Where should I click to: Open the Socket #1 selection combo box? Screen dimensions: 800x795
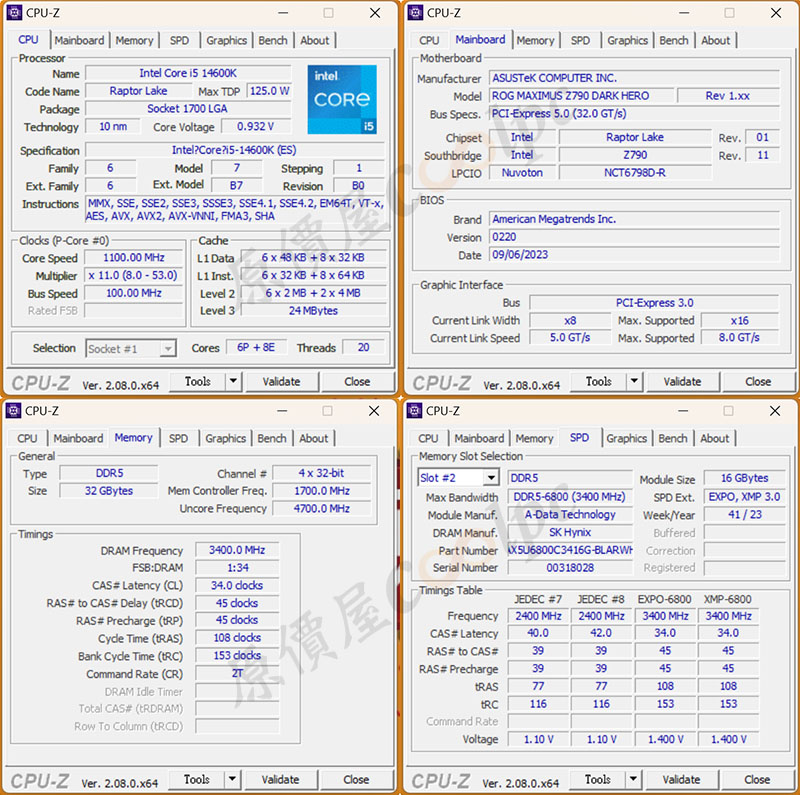[x=131, y=349]
